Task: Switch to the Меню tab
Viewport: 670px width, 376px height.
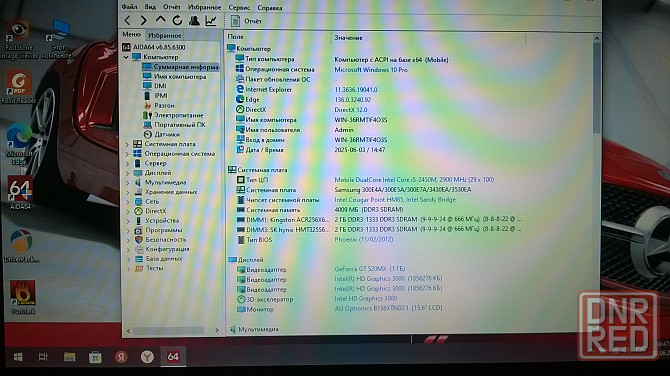Action: pos(132,35)
